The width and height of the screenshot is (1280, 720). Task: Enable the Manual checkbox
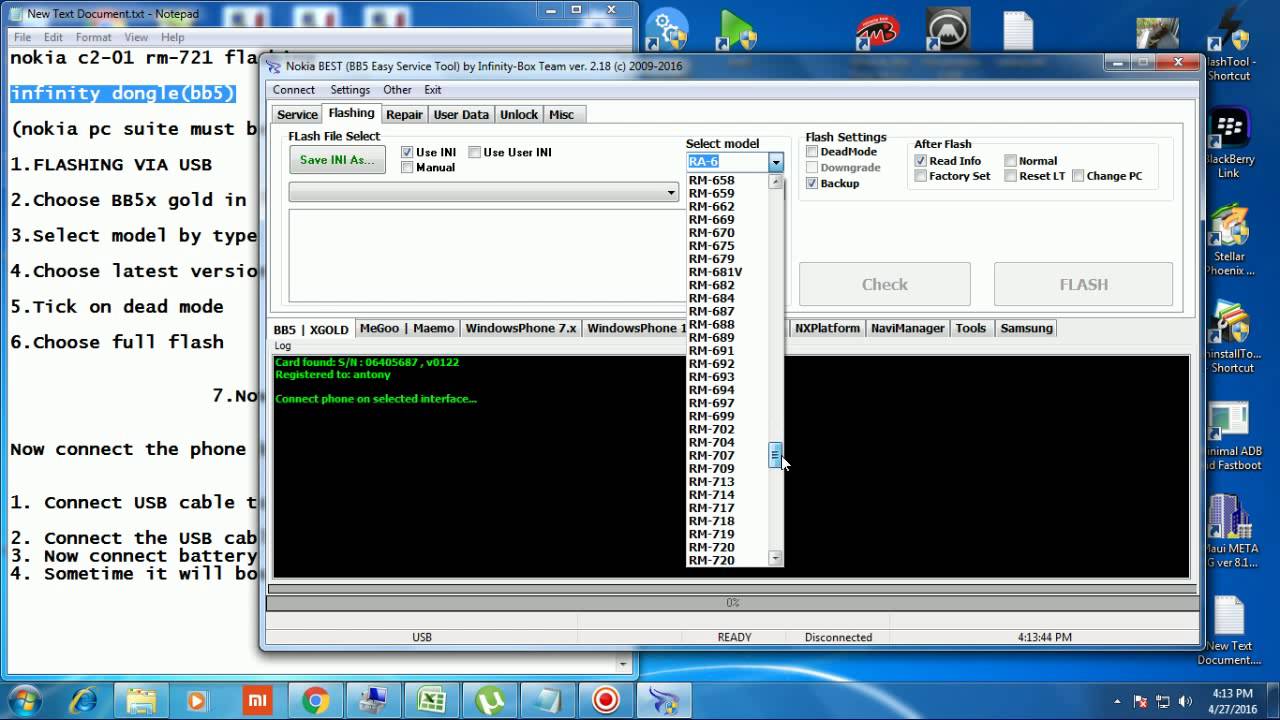(x=407, y=167)
